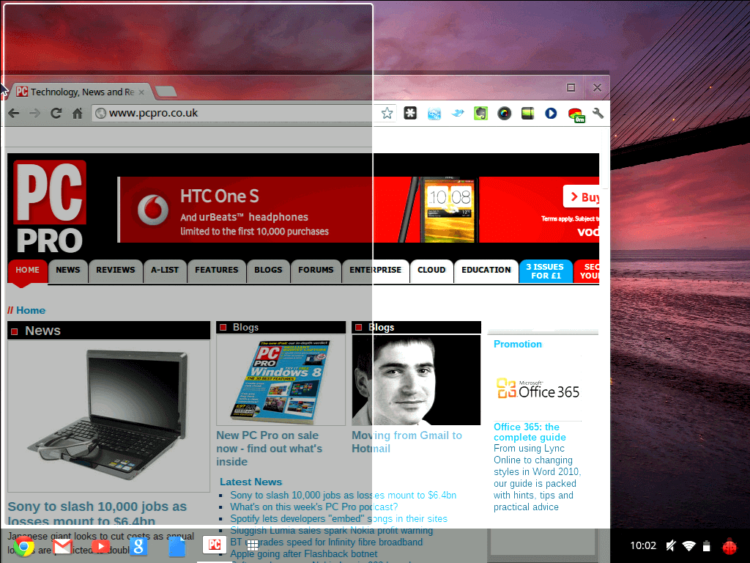Screen dimensions: 750x563
Task: Go to BLOGS navigation tab
Action: pyautogui.click(x=268, y=270)
